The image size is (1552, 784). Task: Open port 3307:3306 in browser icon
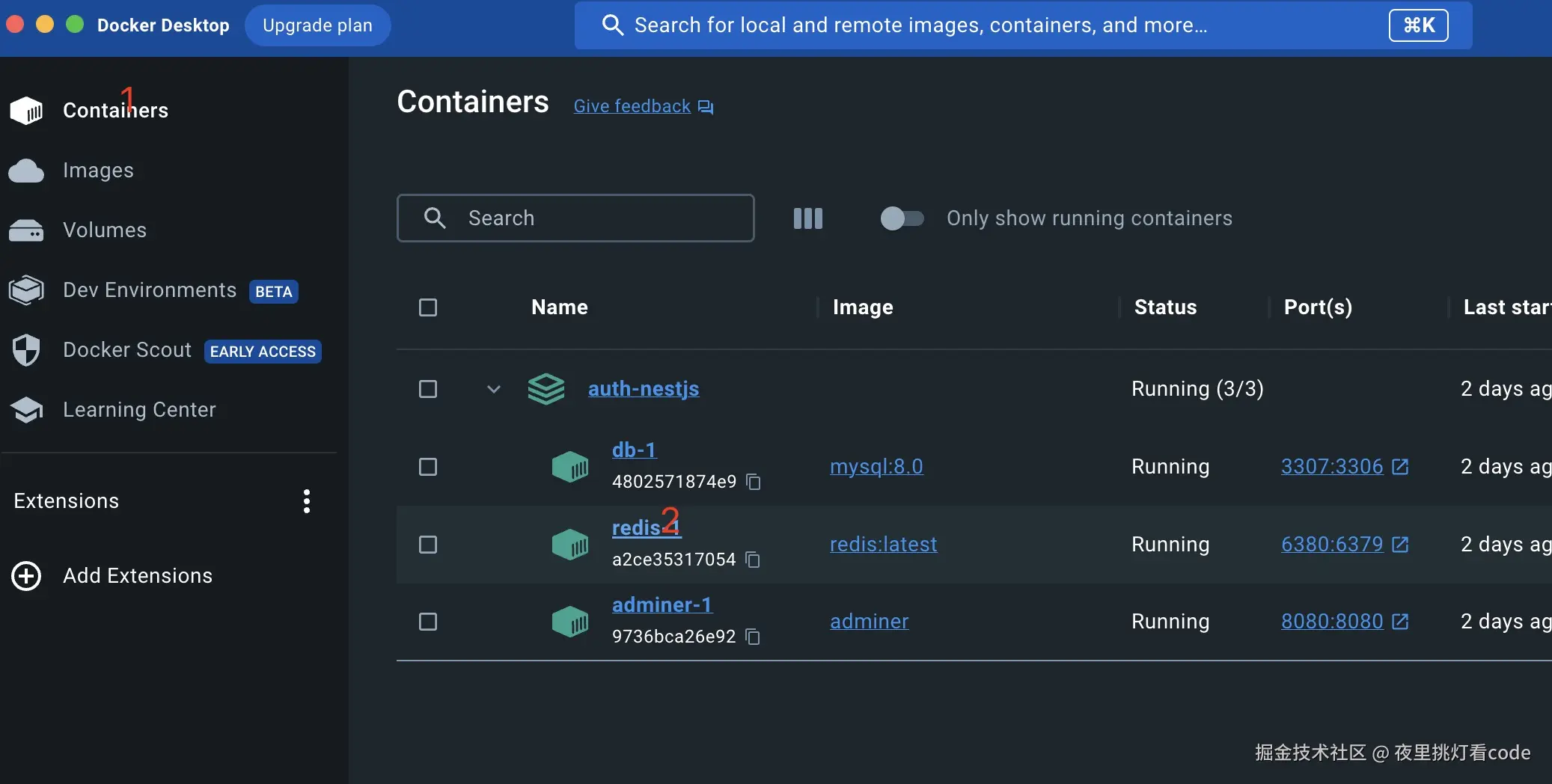pos(1400,467)
